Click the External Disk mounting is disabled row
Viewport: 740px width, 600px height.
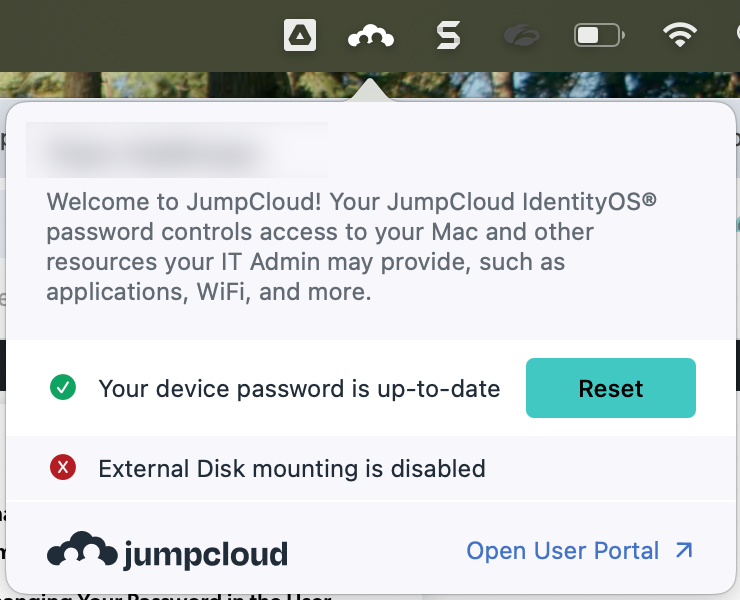291,468
